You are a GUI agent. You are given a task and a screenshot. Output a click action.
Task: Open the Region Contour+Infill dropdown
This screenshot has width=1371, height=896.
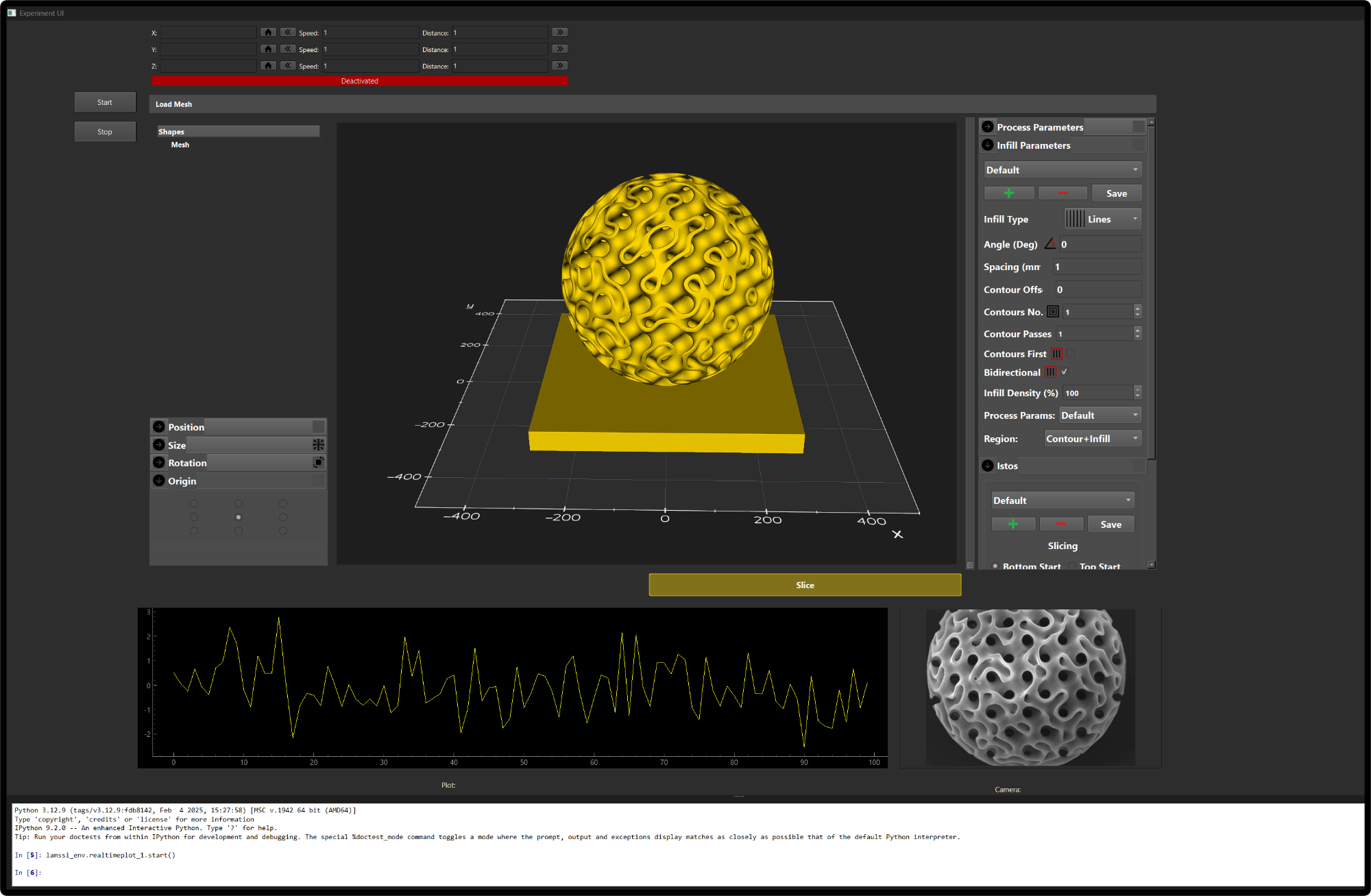[1092, 439]
